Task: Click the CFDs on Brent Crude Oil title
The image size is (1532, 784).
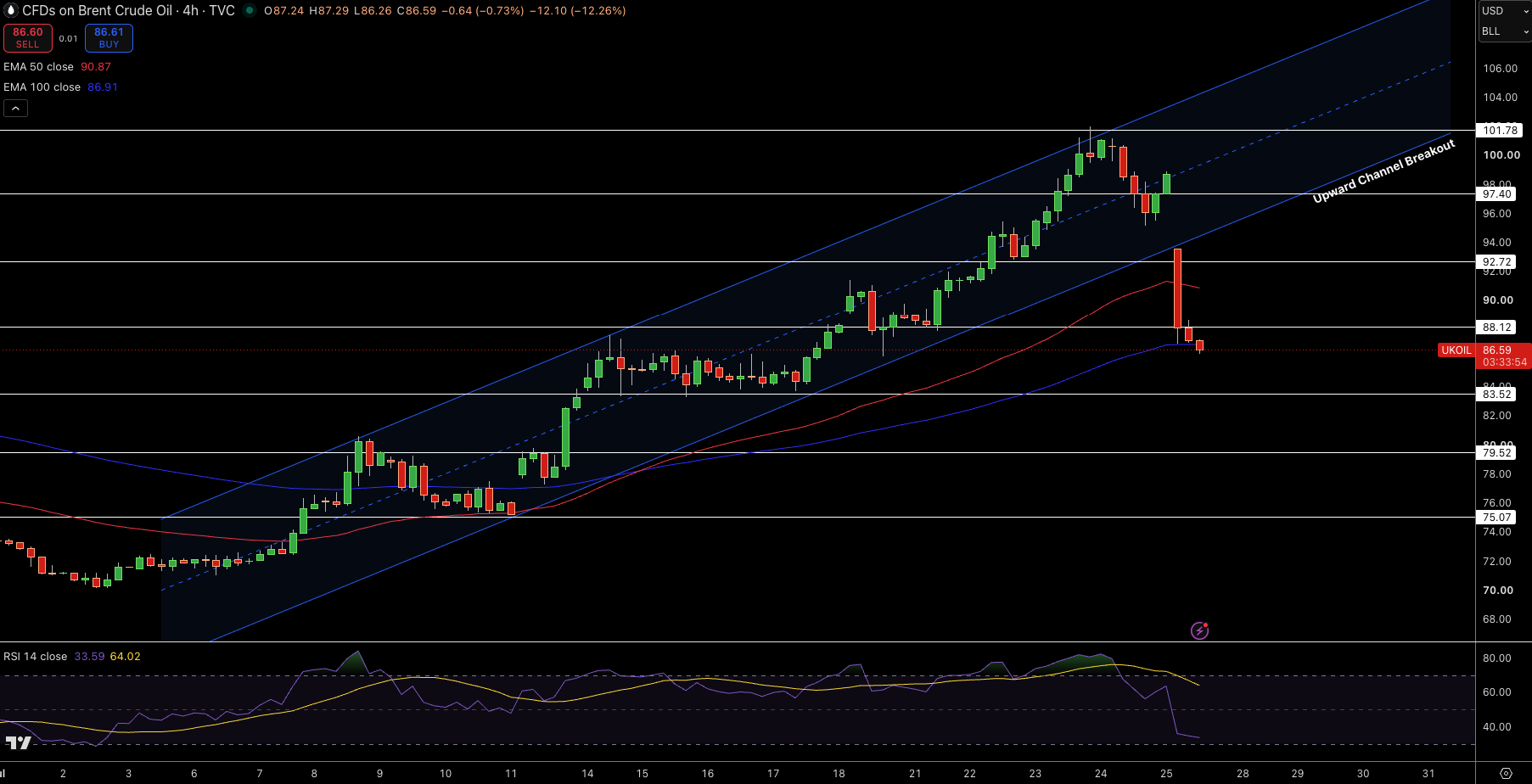Action: (97, 11)
